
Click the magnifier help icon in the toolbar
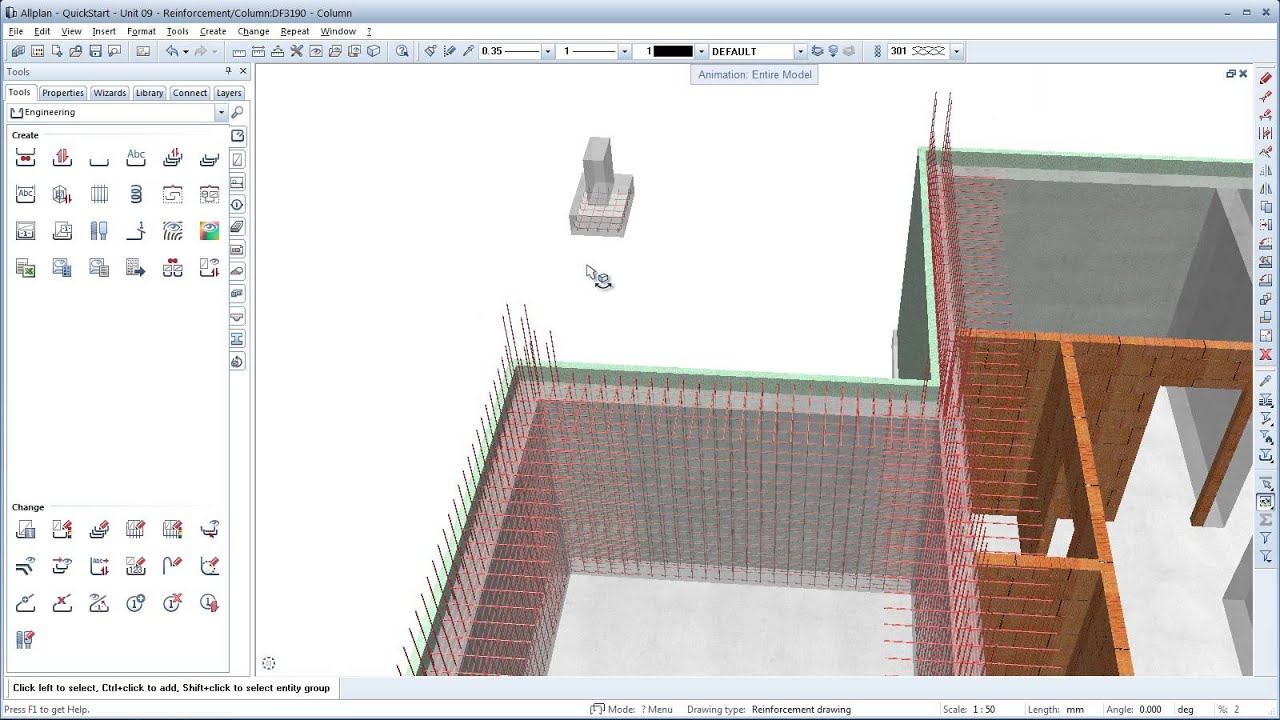[x=402, y=51]
